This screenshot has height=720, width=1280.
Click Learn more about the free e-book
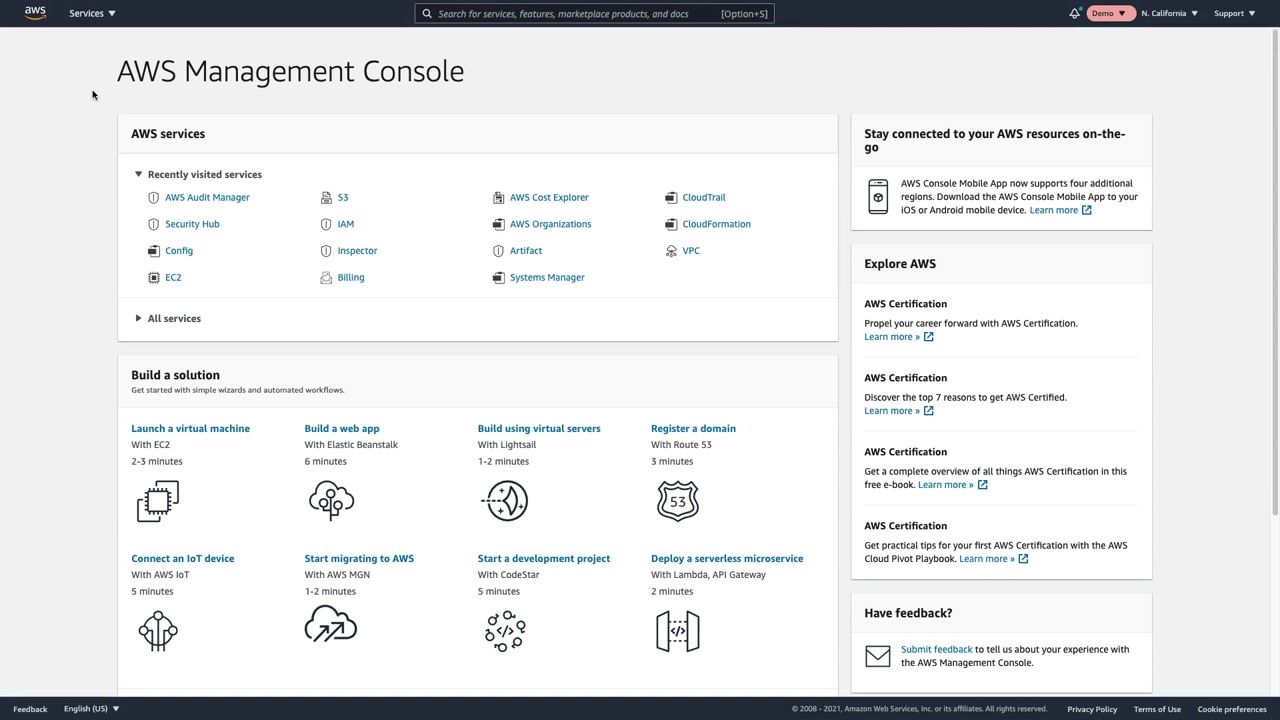click(x=953, y=485)
